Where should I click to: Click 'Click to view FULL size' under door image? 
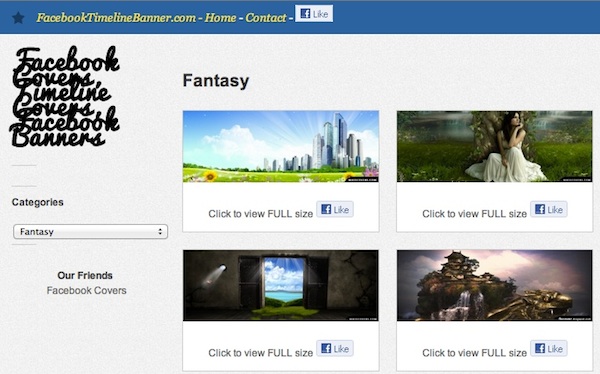pyautogui.click(x=261, y=353)
